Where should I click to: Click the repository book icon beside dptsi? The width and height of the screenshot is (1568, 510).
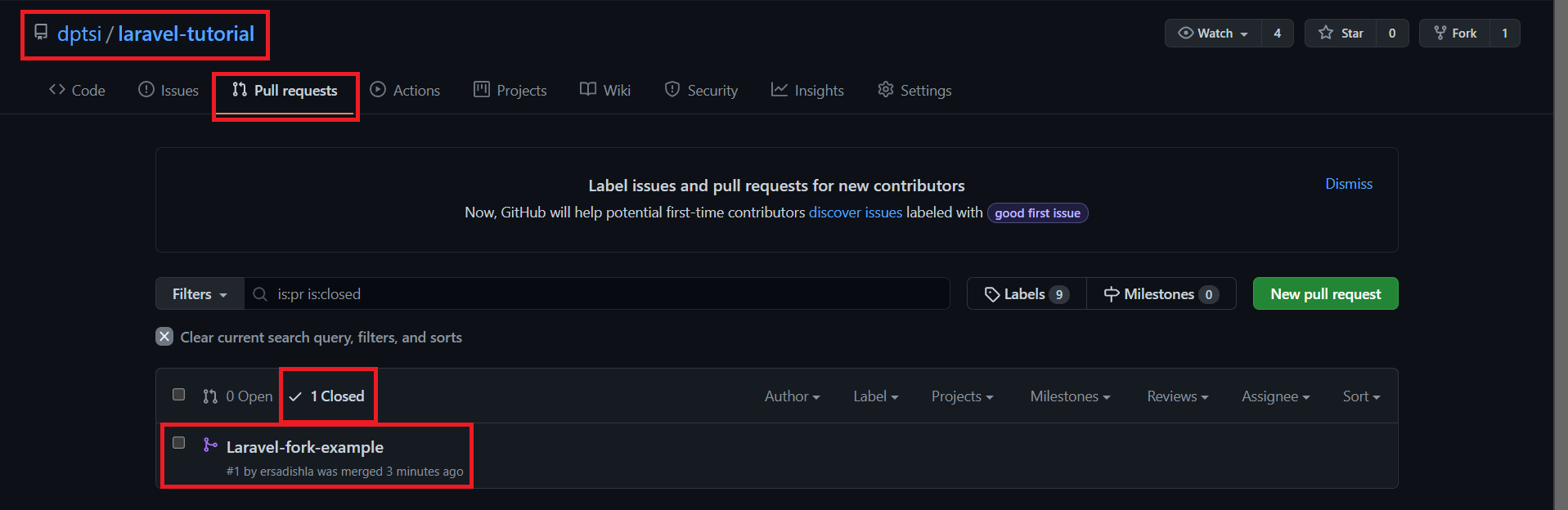point(41,32)
